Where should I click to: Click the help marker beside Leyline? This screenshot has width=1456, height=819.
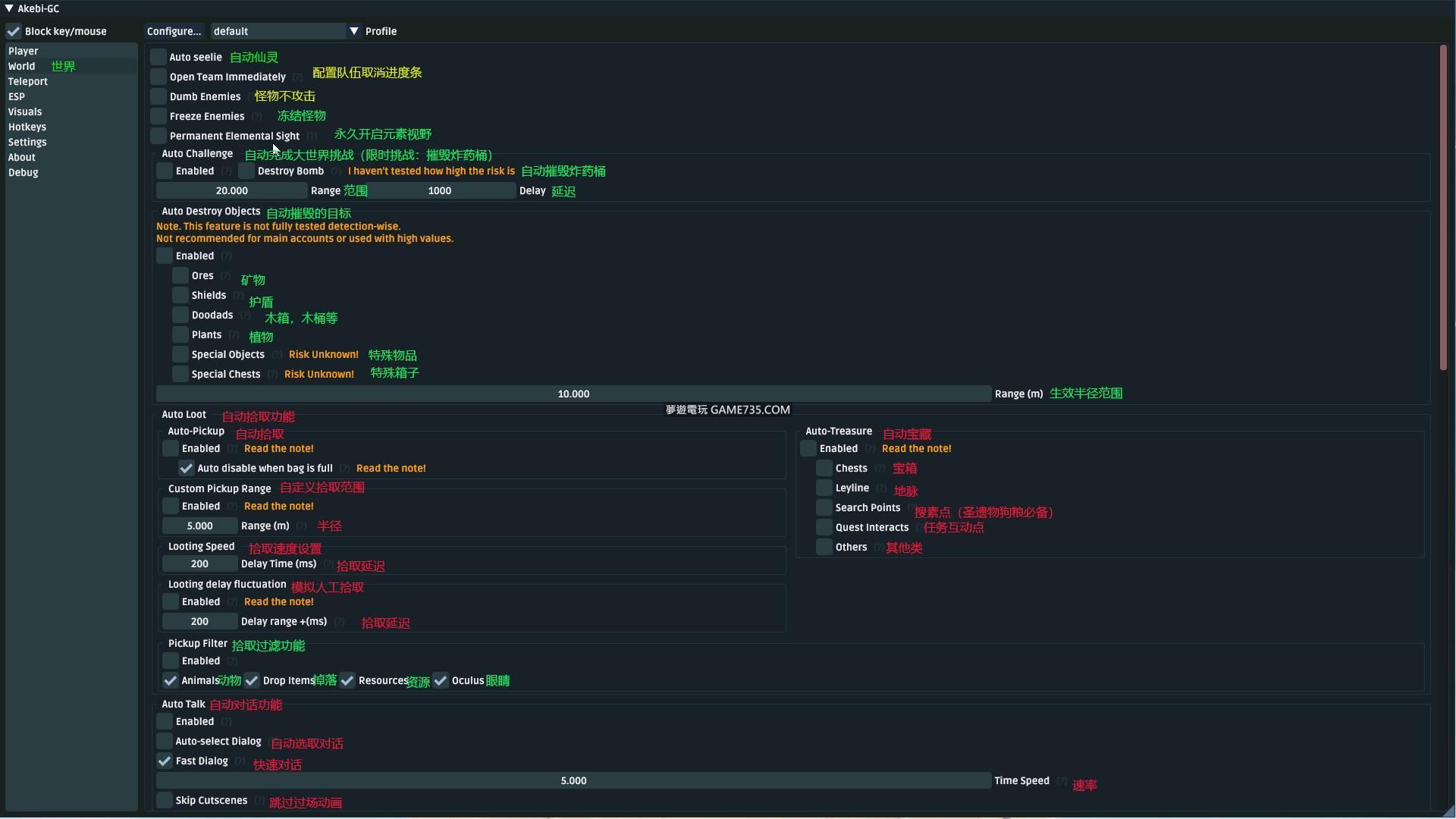click(x=881, y=488)
